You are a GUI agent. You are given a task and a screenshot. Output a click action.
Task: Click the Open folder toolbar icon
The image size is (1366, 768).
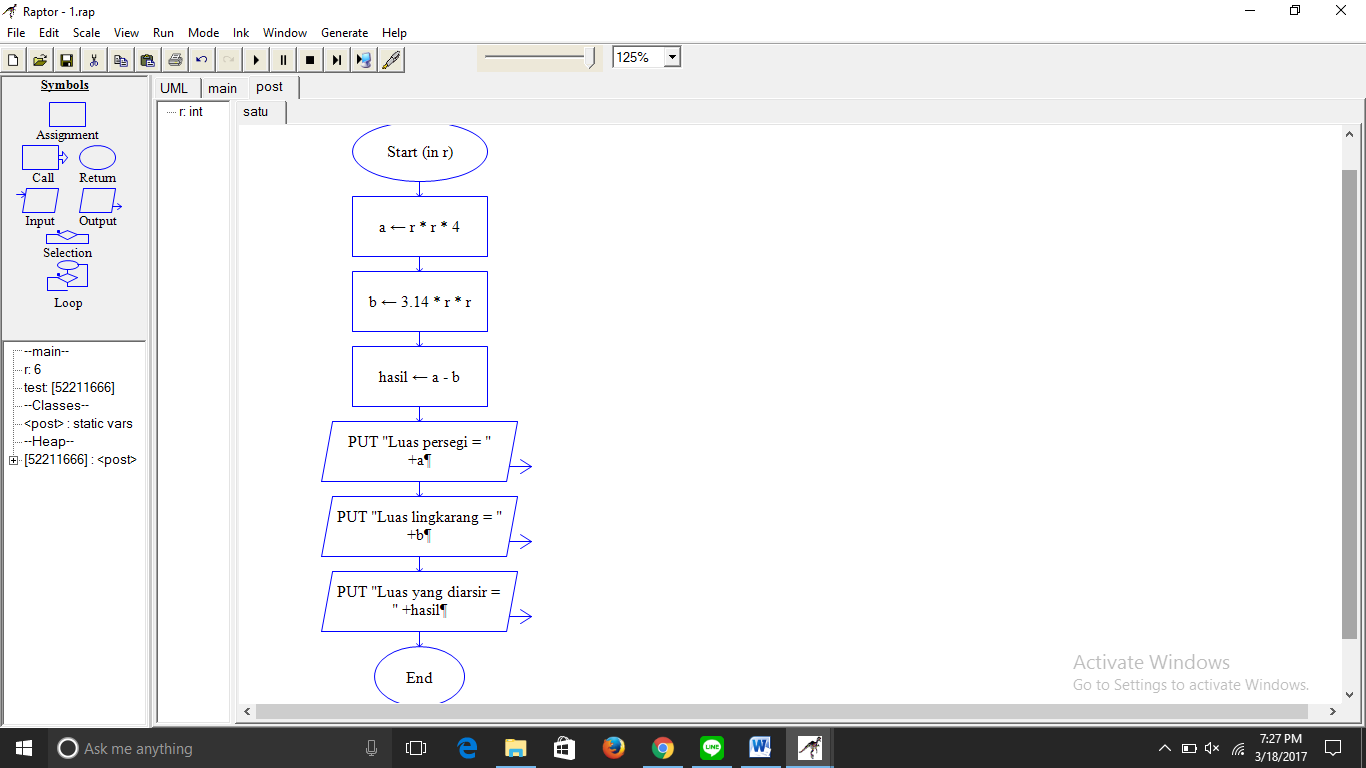coord(40,60)
